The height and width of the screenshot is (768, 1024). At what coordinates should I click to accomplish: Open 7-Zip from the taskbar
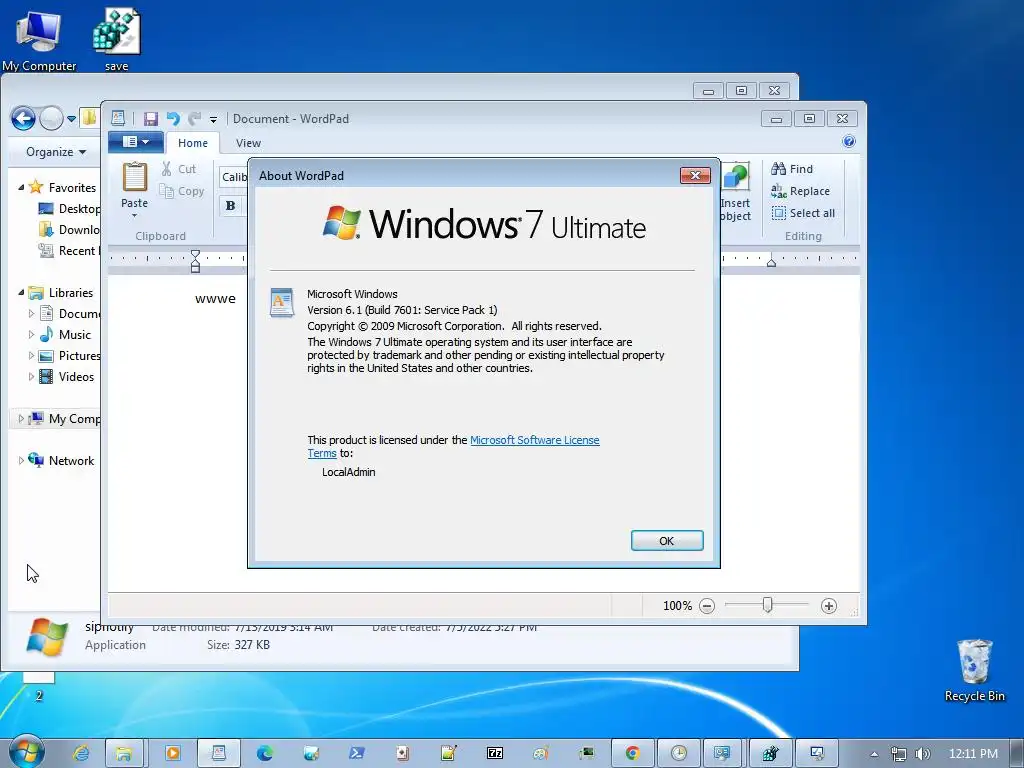pyautogui.click(x=494, y=754)
